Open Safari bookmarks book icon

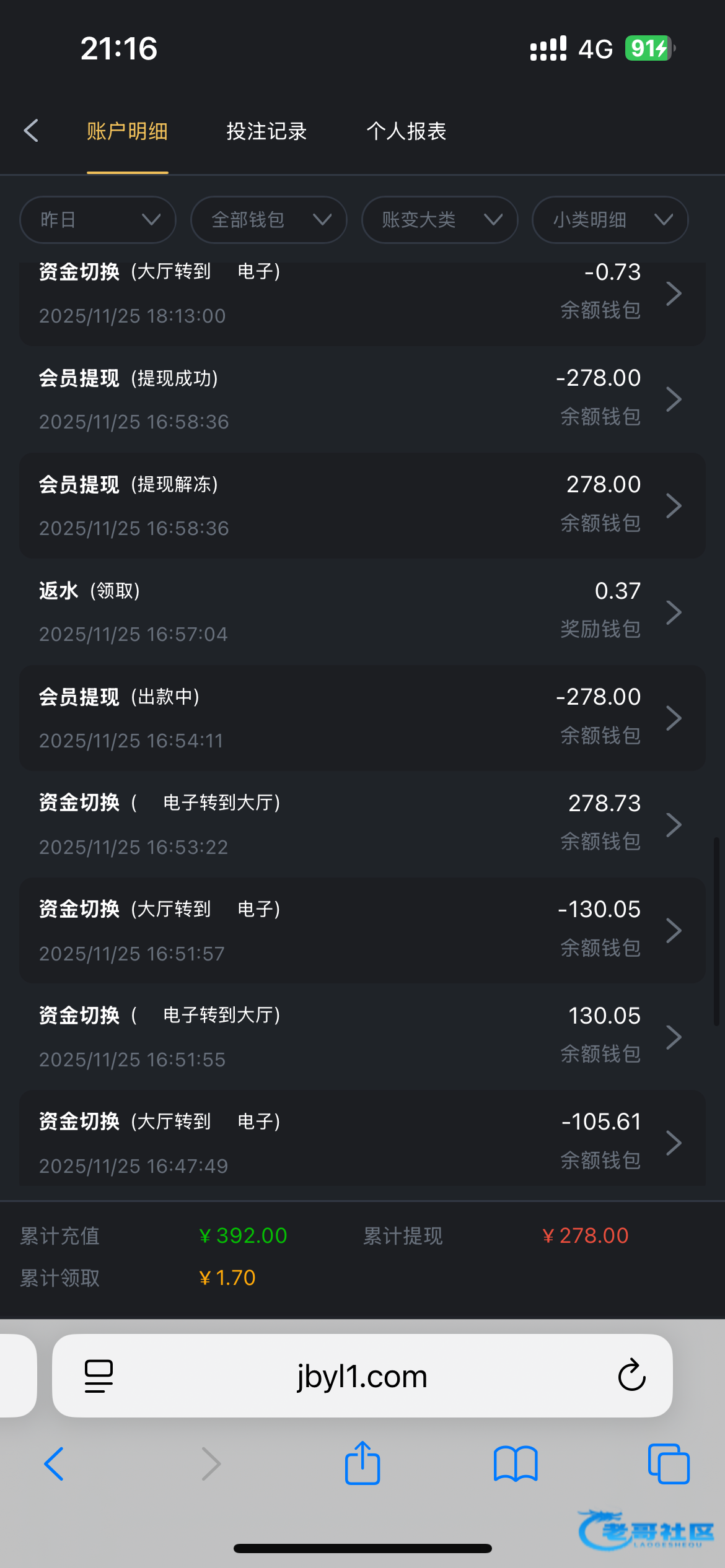[516, 1464]
